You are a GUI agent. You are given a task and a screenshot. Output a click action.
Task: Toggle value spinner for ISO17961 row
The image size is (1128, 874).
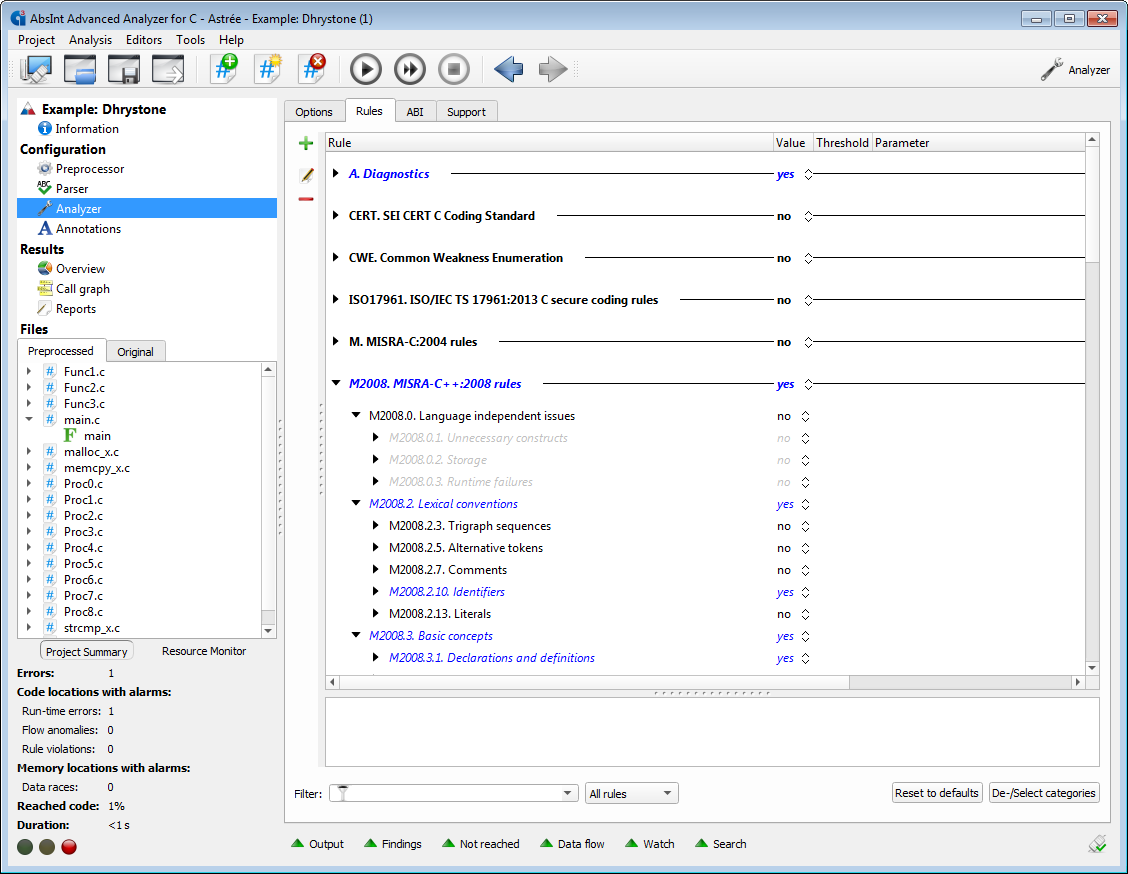(x=809, y=301)
